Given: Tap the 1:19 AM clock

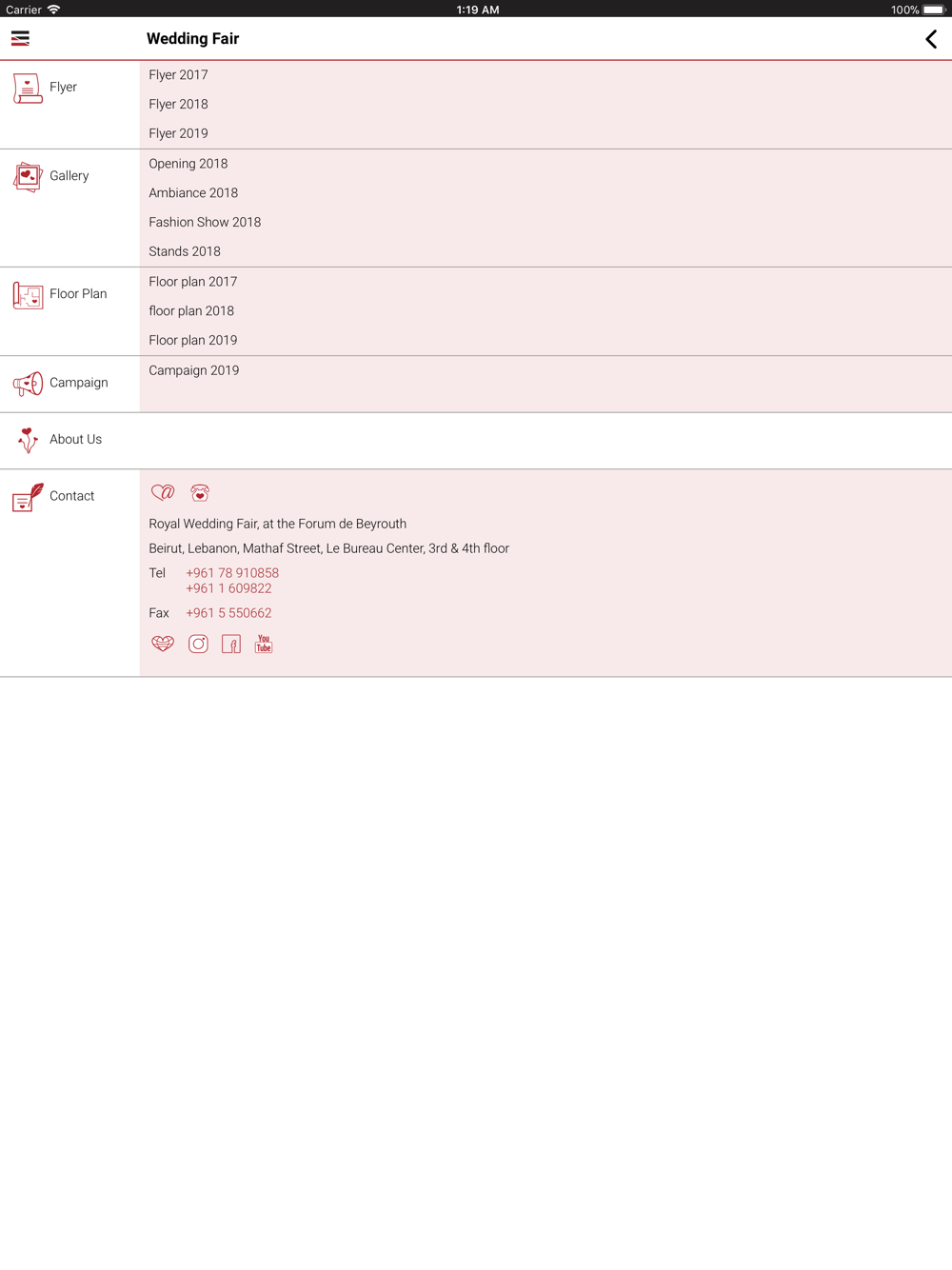Looking at the screenshot, I should tap(478, 10).
